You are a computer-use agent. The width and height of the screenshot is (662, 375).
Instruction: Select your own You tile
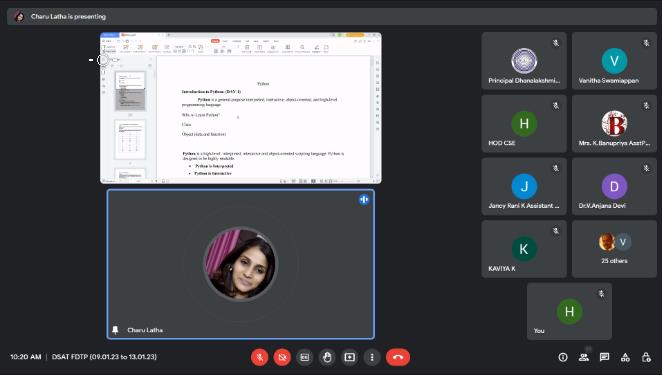(x=569, y=311)
